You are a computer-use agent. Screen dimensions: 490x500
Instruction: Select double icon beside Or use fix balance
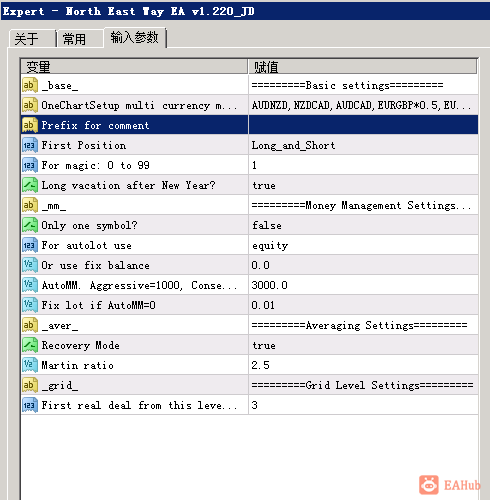(x=30, y=265)
